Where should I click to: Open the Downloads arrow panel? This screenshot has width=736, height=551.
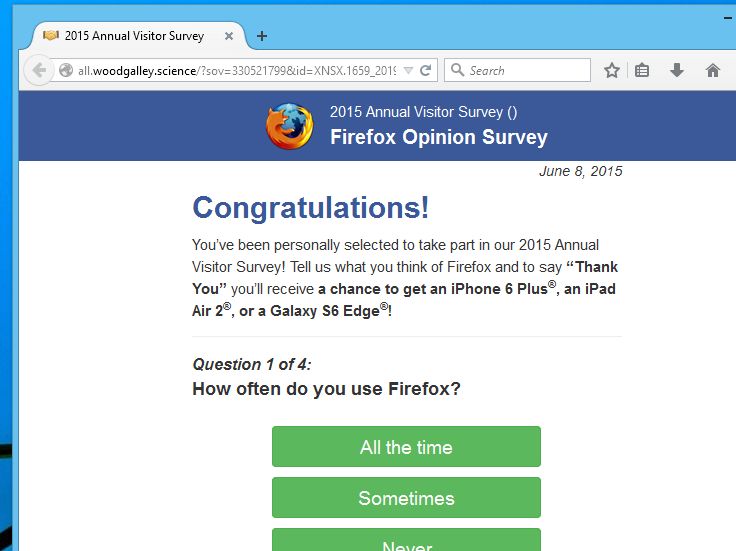click(x=677, y=70)
